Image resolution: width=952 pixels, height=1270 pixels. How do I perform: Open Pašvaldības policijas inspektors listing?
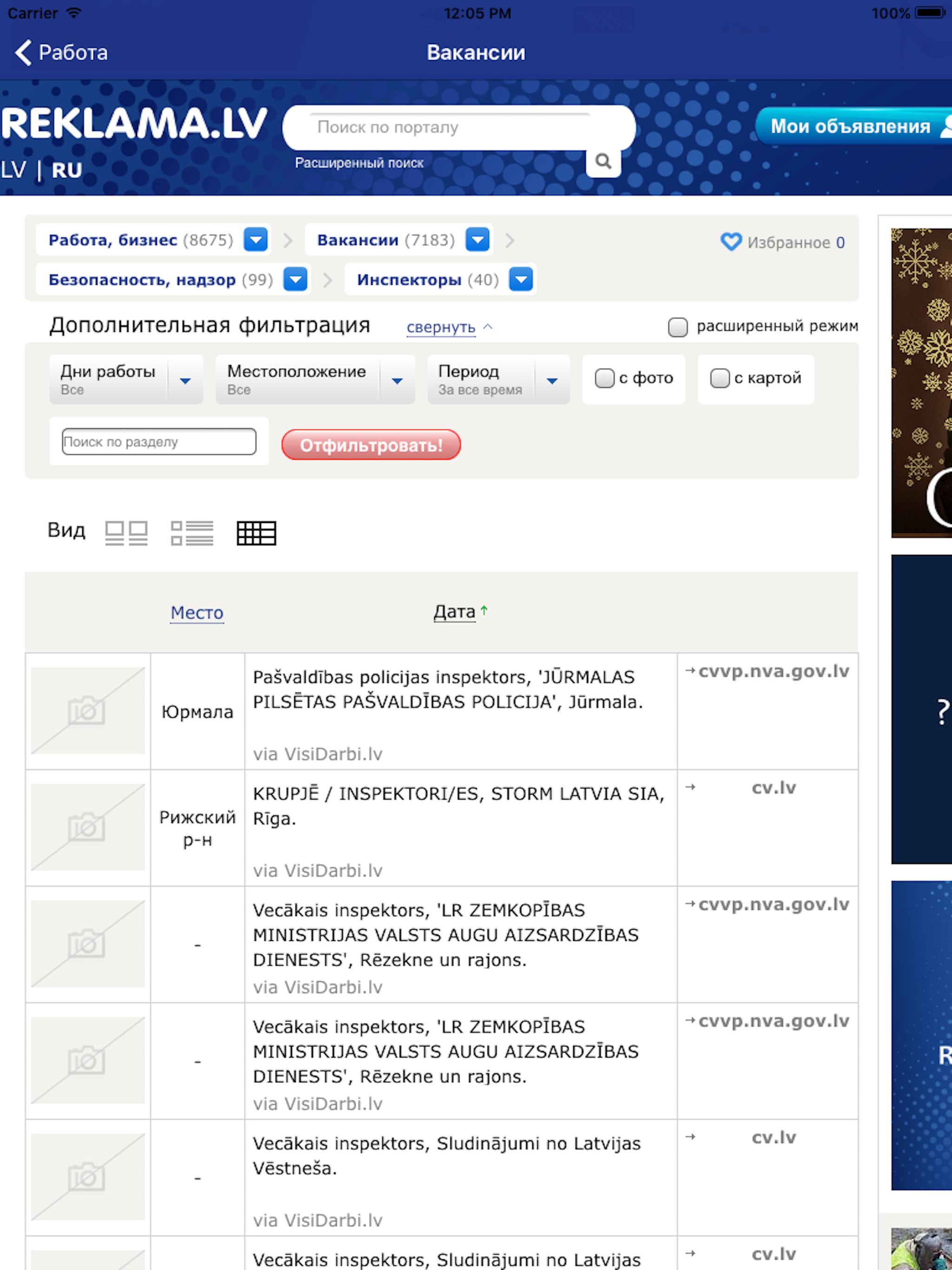(448, 689)
